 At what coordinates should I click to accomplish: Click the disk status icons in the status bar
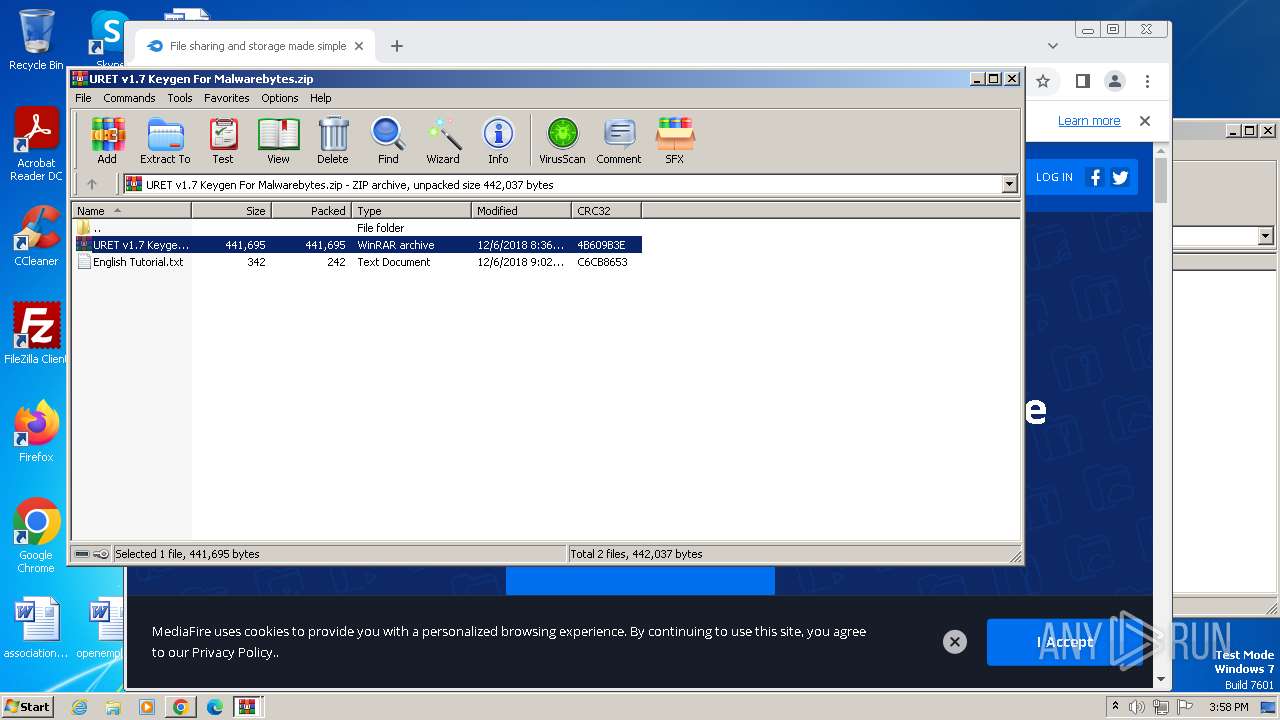click(92, 554)
